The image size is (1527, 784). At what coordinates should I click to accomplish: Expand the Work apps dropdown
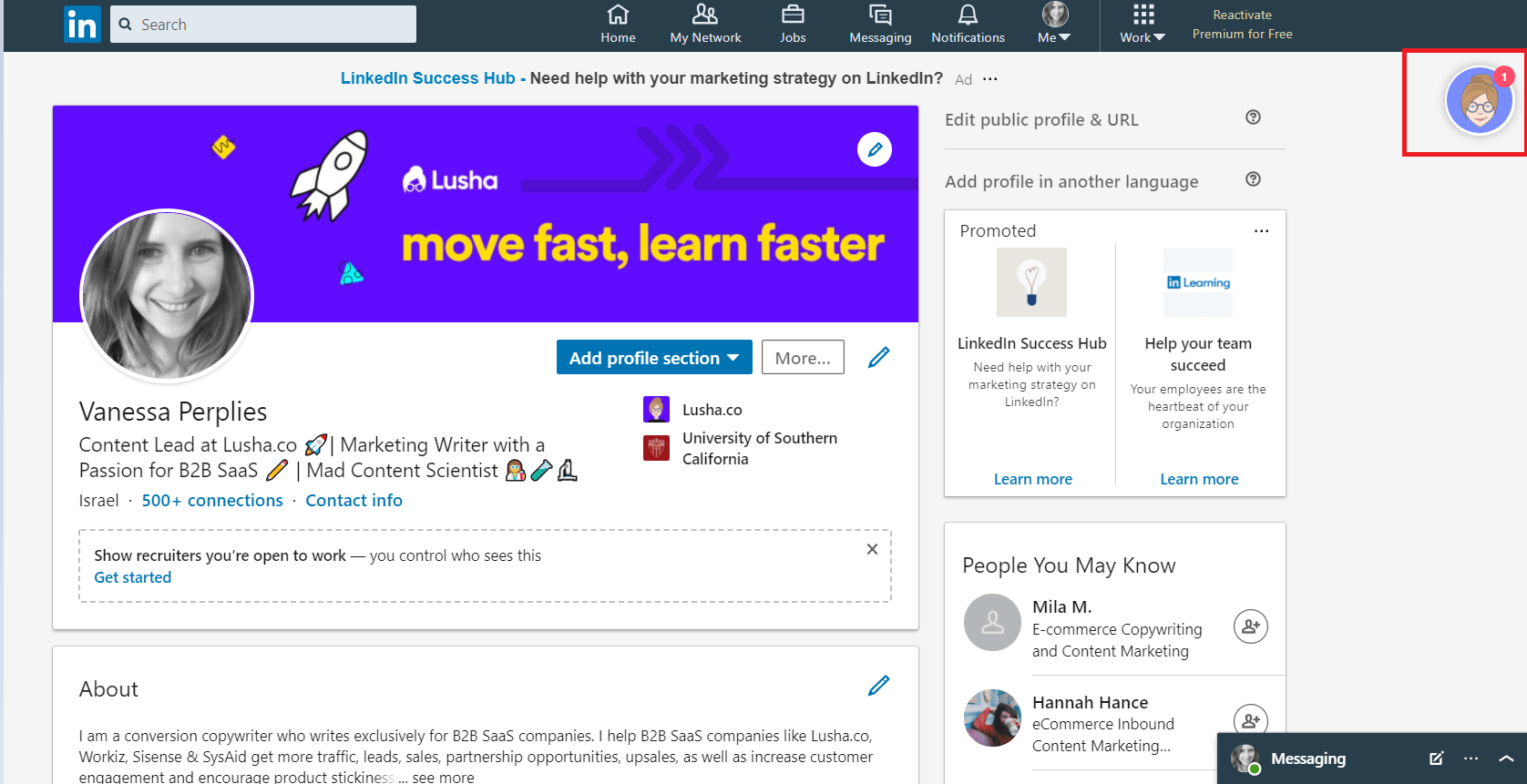click(1143, 24)
